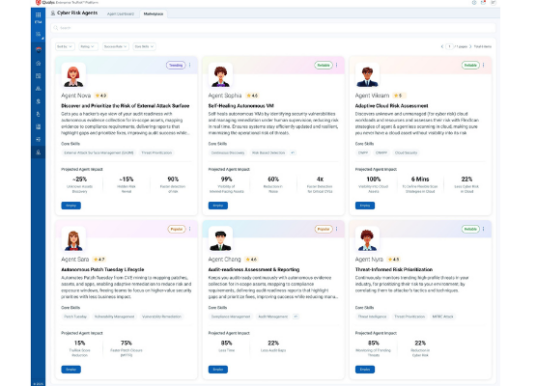Open Agent Nova card's three-dot menu
The width and height of the screenshot is (536, 386).
pyautogui.click(x=190, y=65)
